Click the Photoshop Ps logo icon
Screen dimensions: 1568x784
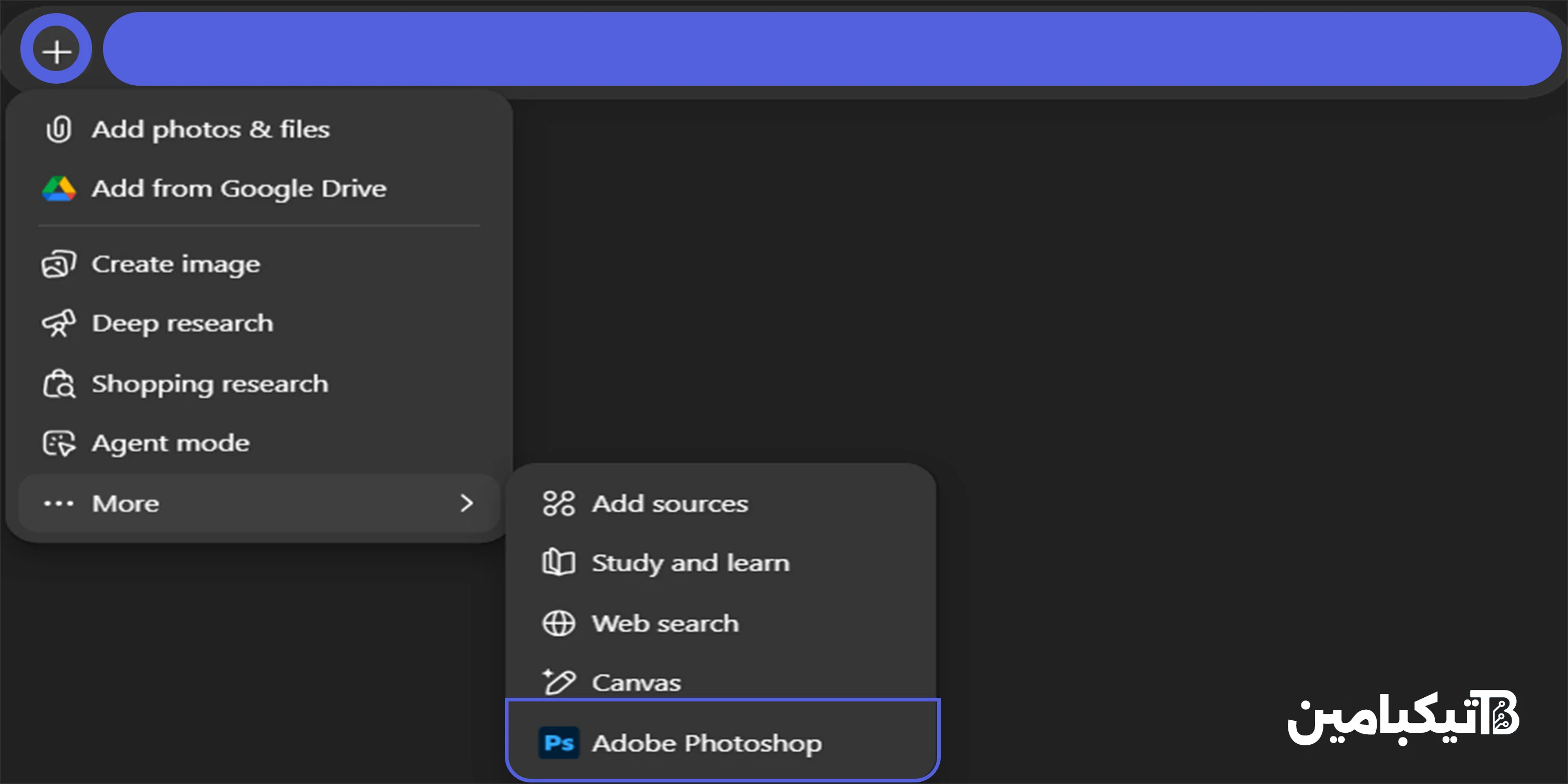(x=558, y=743)
